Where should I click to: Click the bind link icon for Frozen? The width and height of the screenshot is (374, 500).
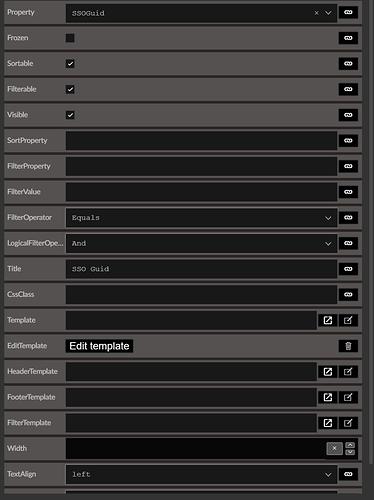(348, 38)
